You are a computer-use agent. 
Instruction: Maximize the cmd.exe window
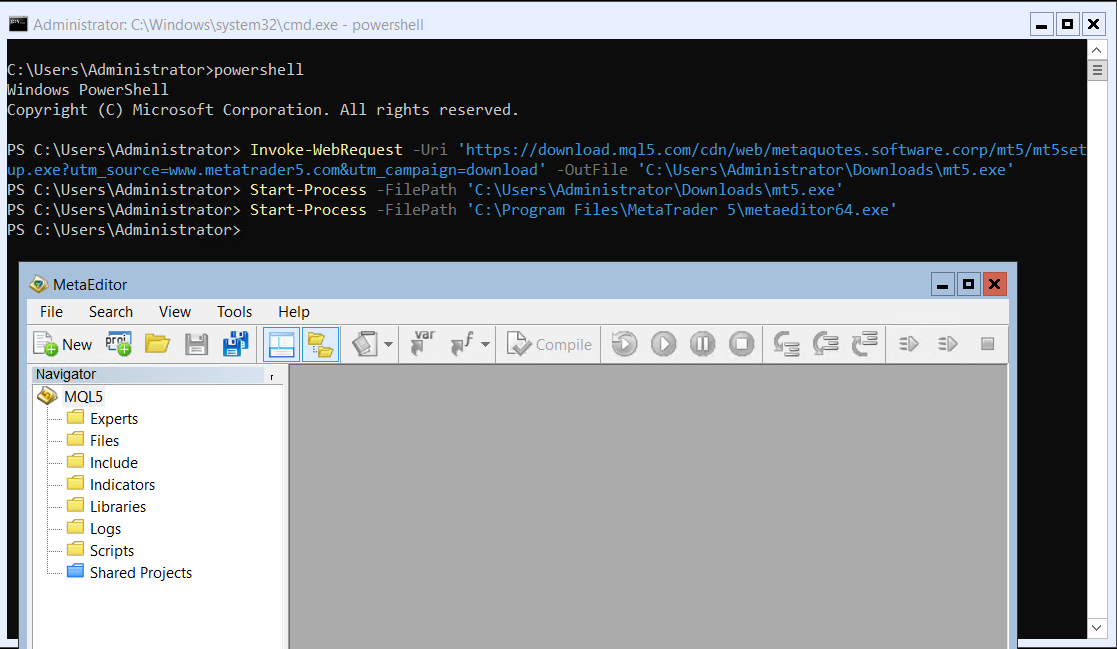click(1067, 25)
